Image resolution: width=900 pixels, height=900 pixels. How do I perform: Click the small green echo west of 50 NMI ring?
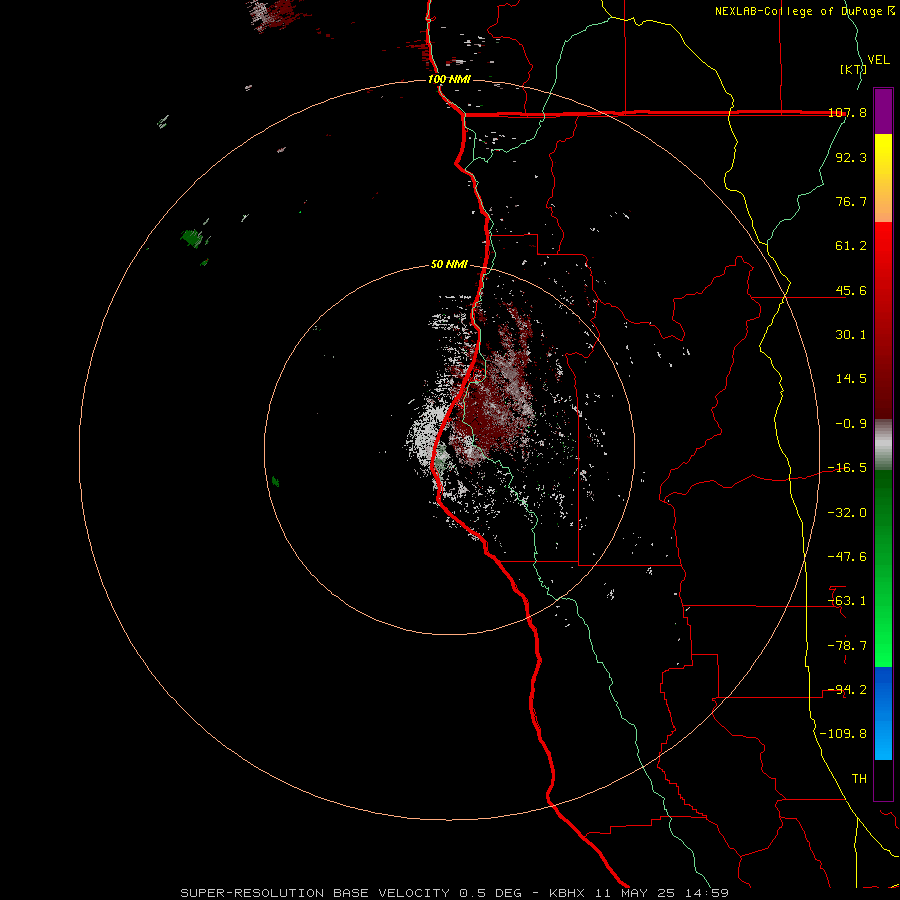[x=276, y=482]
